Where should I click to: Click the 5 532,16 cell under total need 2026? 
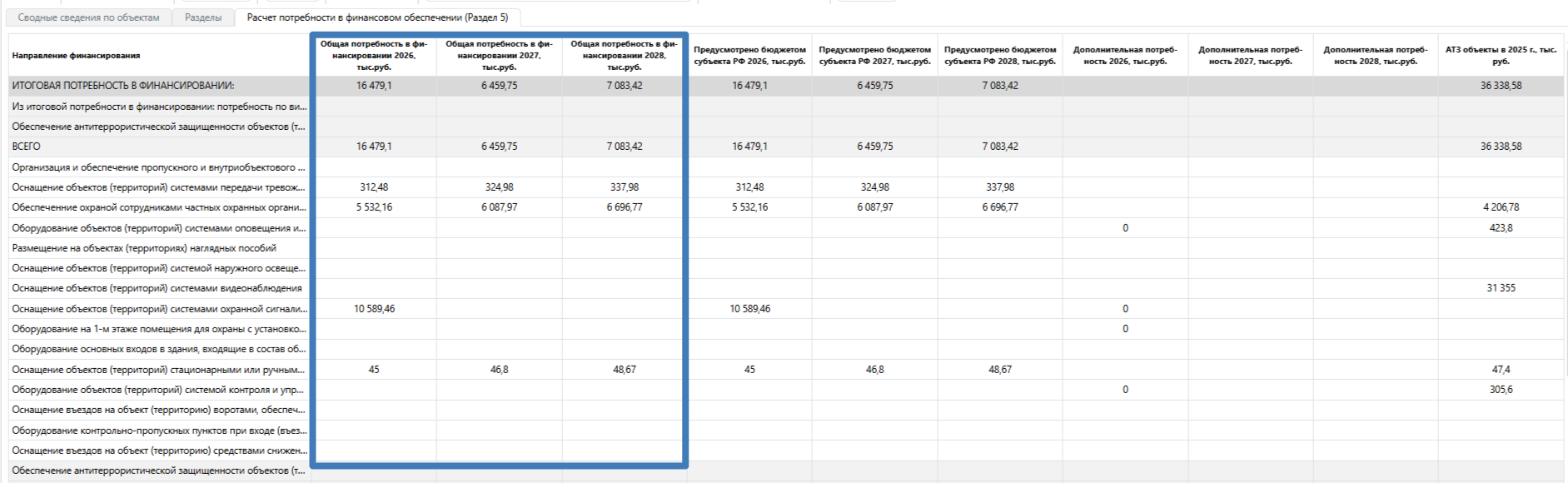click(x=374, y=207)
